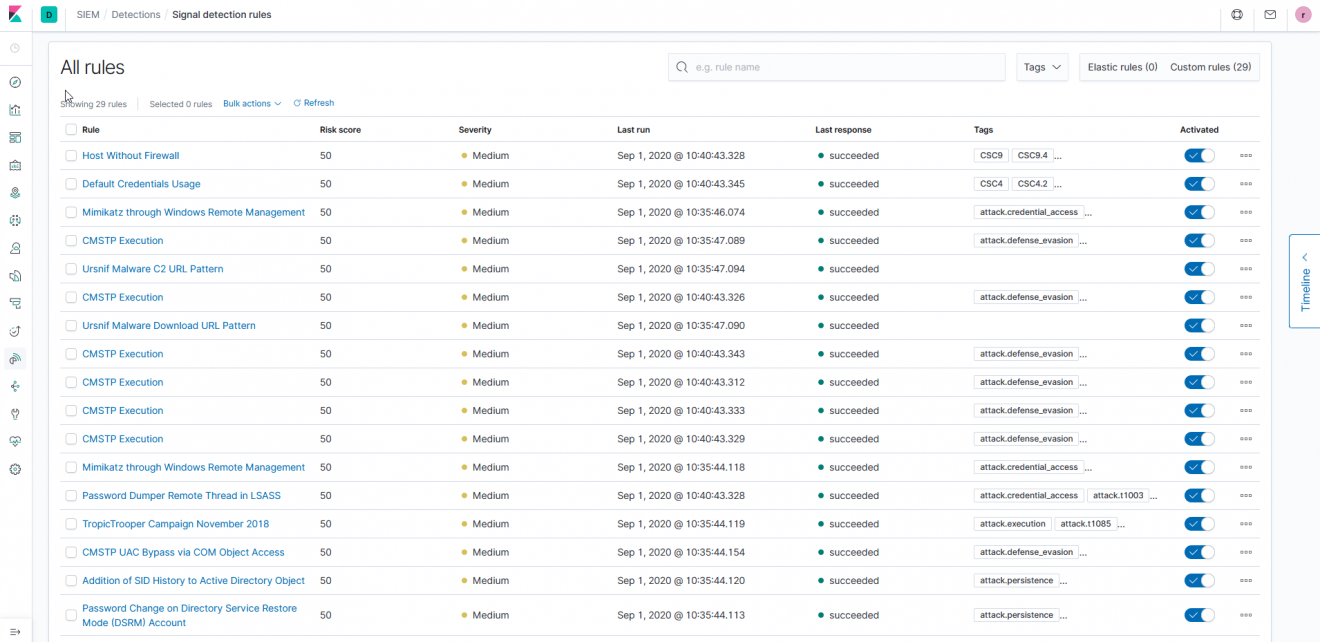Viewport: 1320px width, 642px height.
Task: Tick the checkbox for Host Without Firewall
Action: (71, 156)
